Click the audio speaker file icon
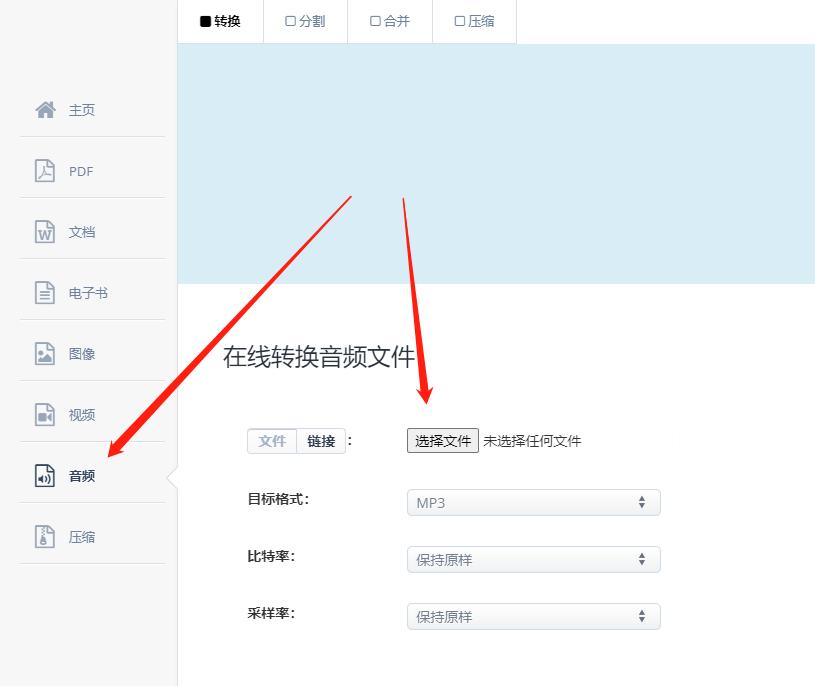815x686 pixels. click(x=45, y=476)
